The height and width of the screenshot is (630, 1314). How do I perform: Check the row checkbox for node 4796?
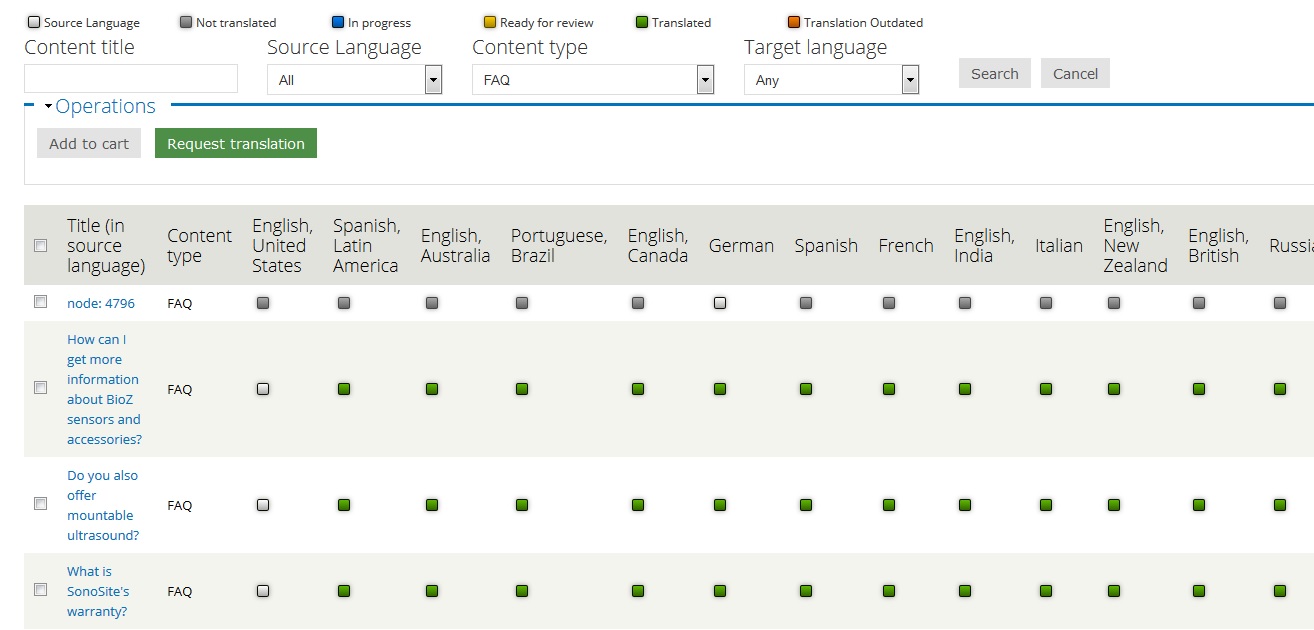pyautogui.click(x=40, y=302)
